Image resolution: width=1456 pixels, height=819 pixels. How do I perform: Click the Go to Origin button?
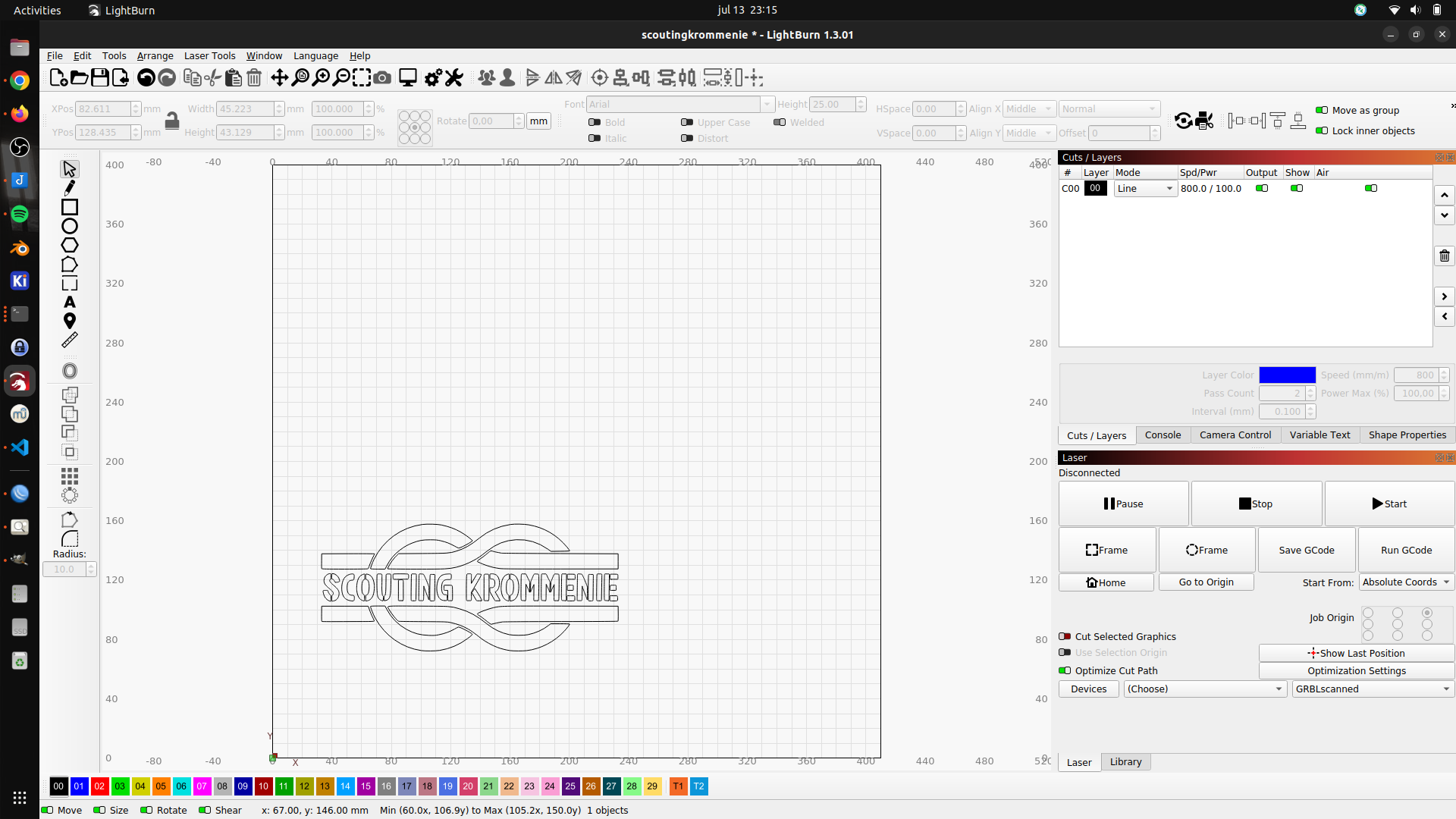[x=1206, y=582]
